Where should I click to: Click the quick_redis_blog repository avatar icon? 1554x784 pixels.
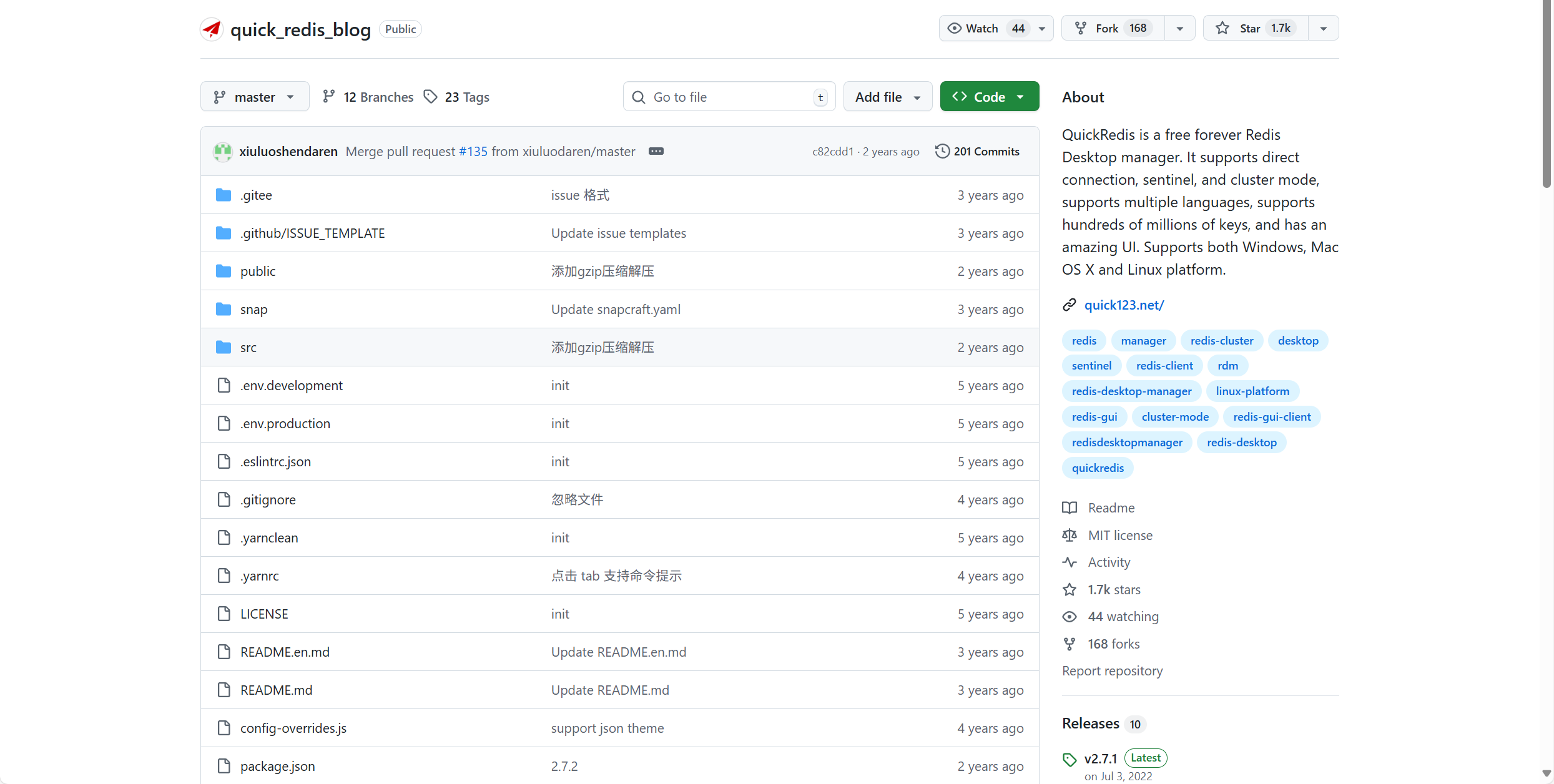point(212,29)
